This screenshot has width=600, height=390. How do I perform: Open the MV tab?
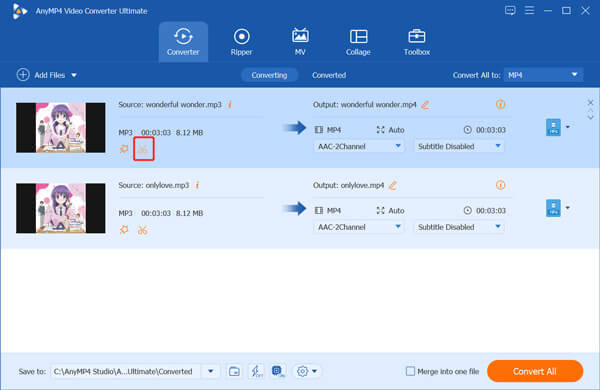click(300, 42)
